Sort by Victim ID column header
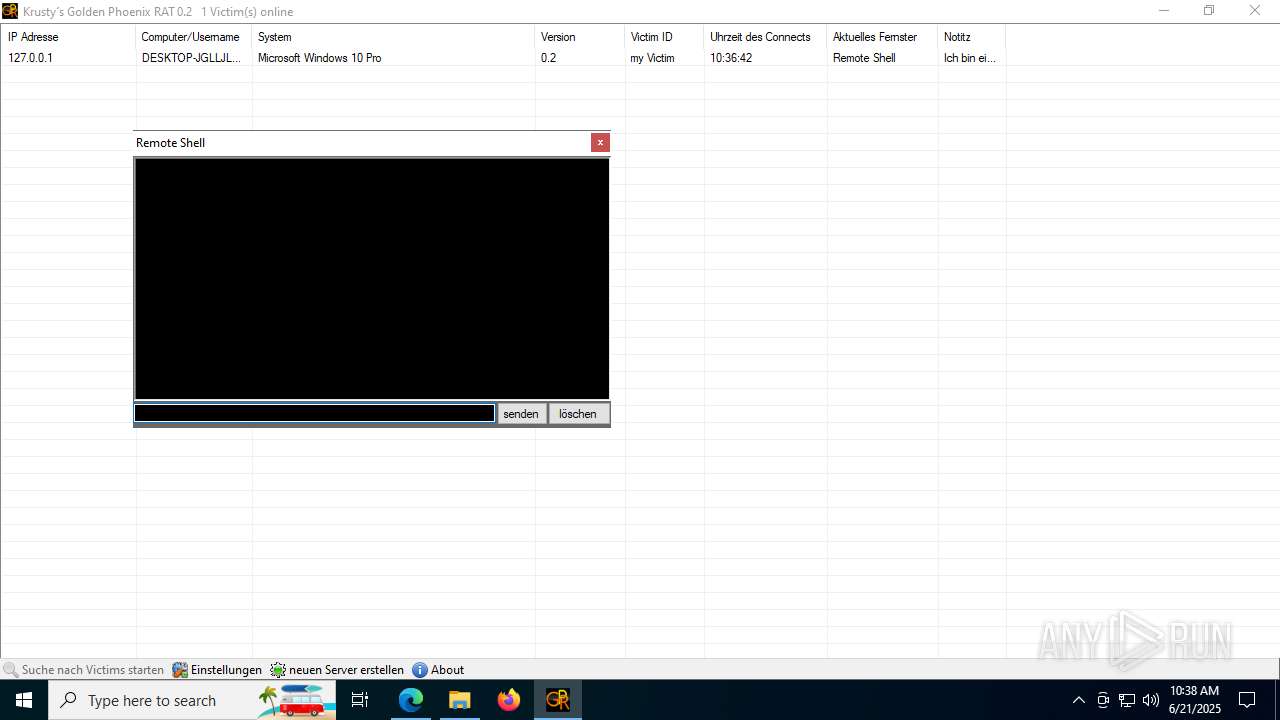1280x720 pixels. 664,36
